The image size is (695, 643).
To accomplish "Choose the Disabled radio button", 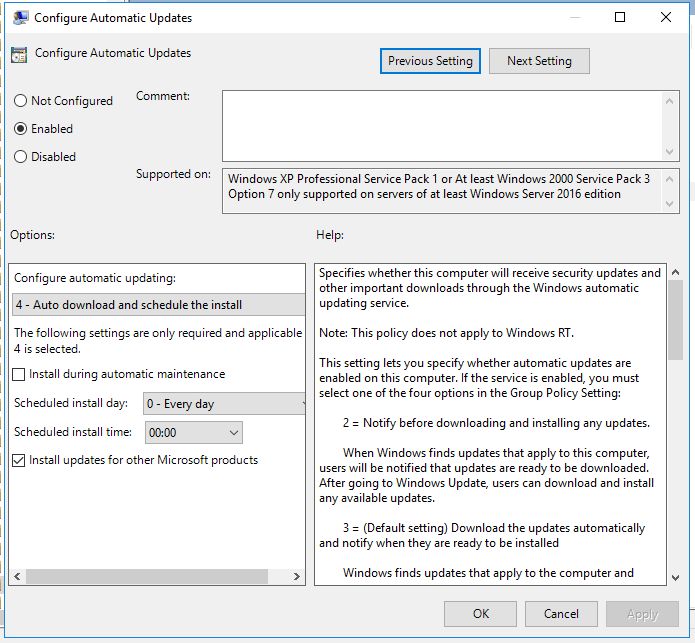I will 20,157.
